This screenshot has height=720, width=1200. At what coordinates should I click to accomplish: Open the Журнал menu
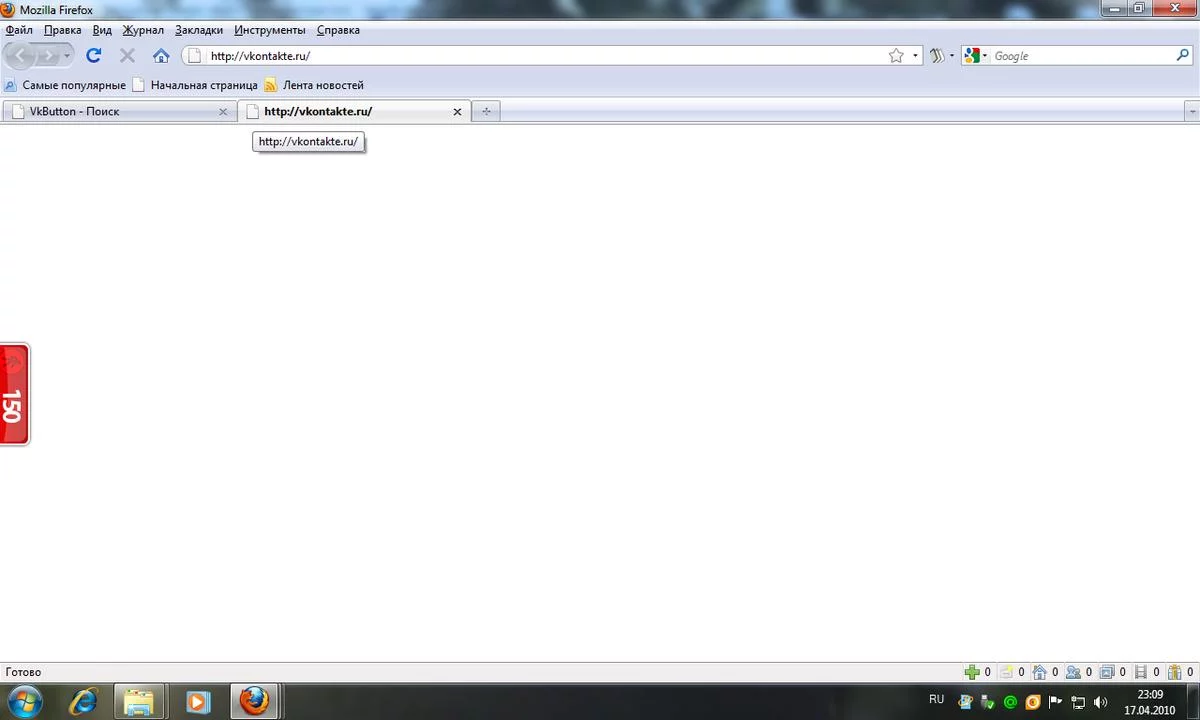[143, 30]
